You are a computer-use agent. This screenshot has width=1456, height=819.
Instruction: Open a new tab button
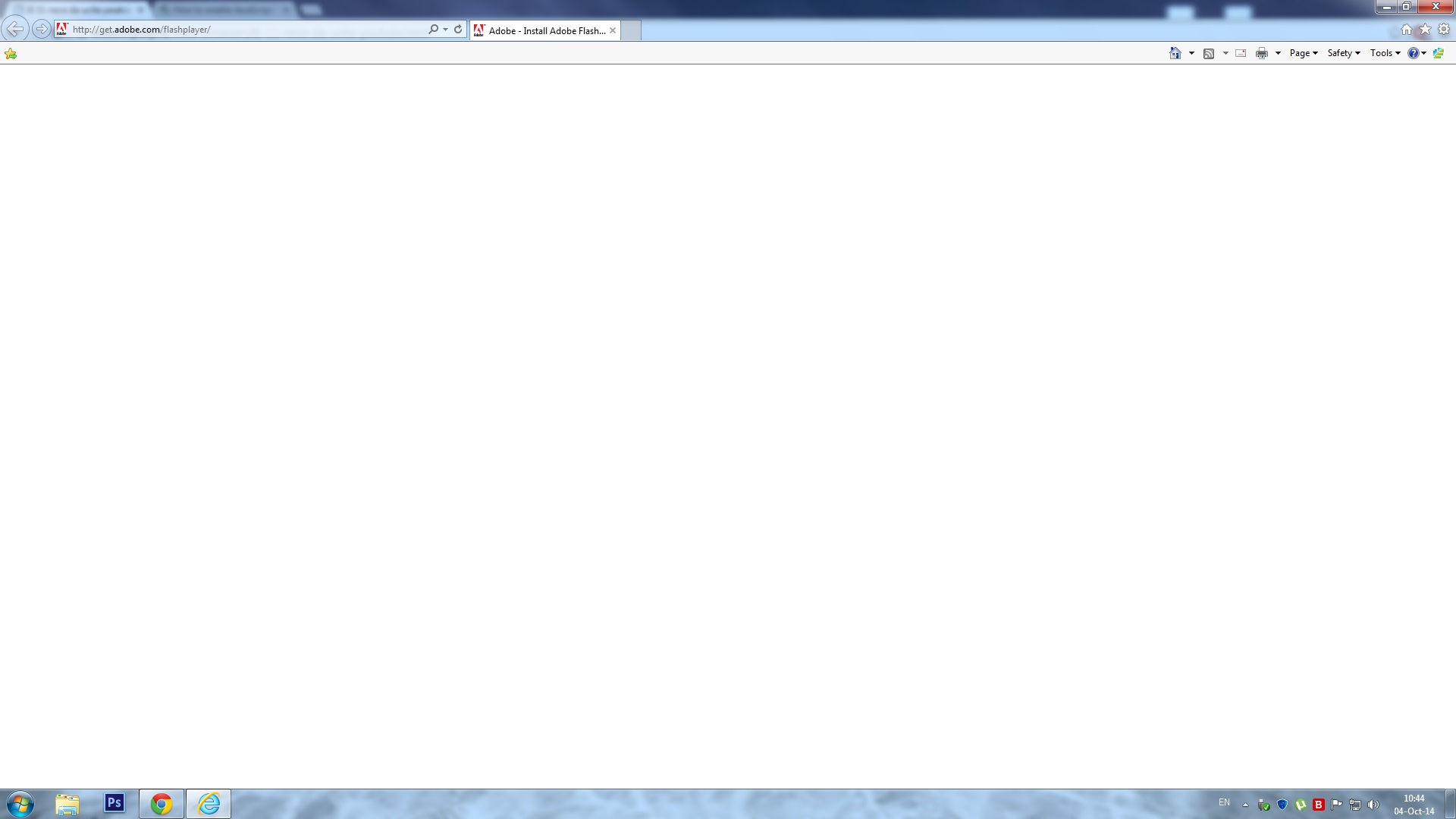tap(631, 30)
